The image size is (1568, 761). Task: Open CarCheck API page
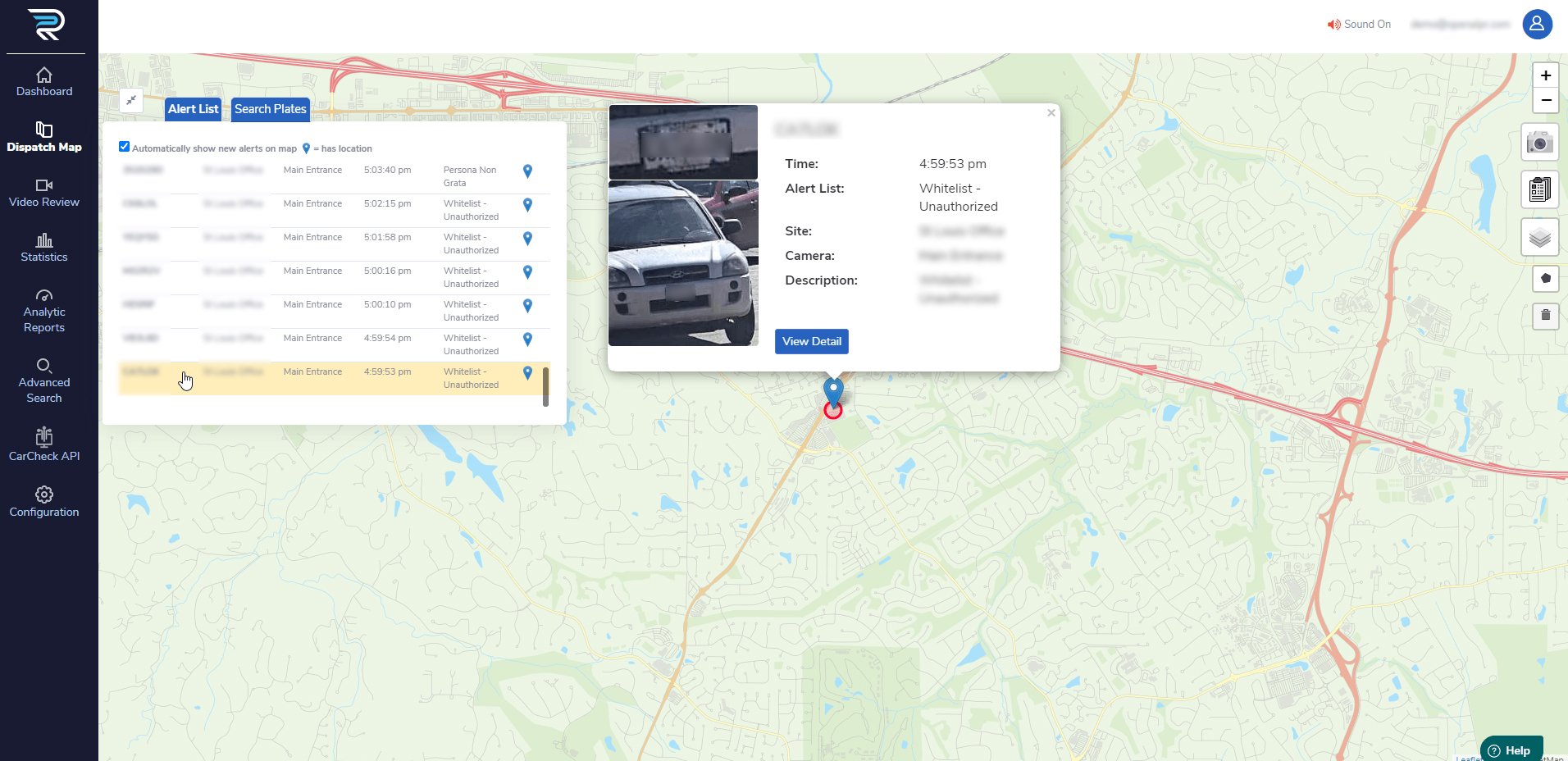point(44,444)
